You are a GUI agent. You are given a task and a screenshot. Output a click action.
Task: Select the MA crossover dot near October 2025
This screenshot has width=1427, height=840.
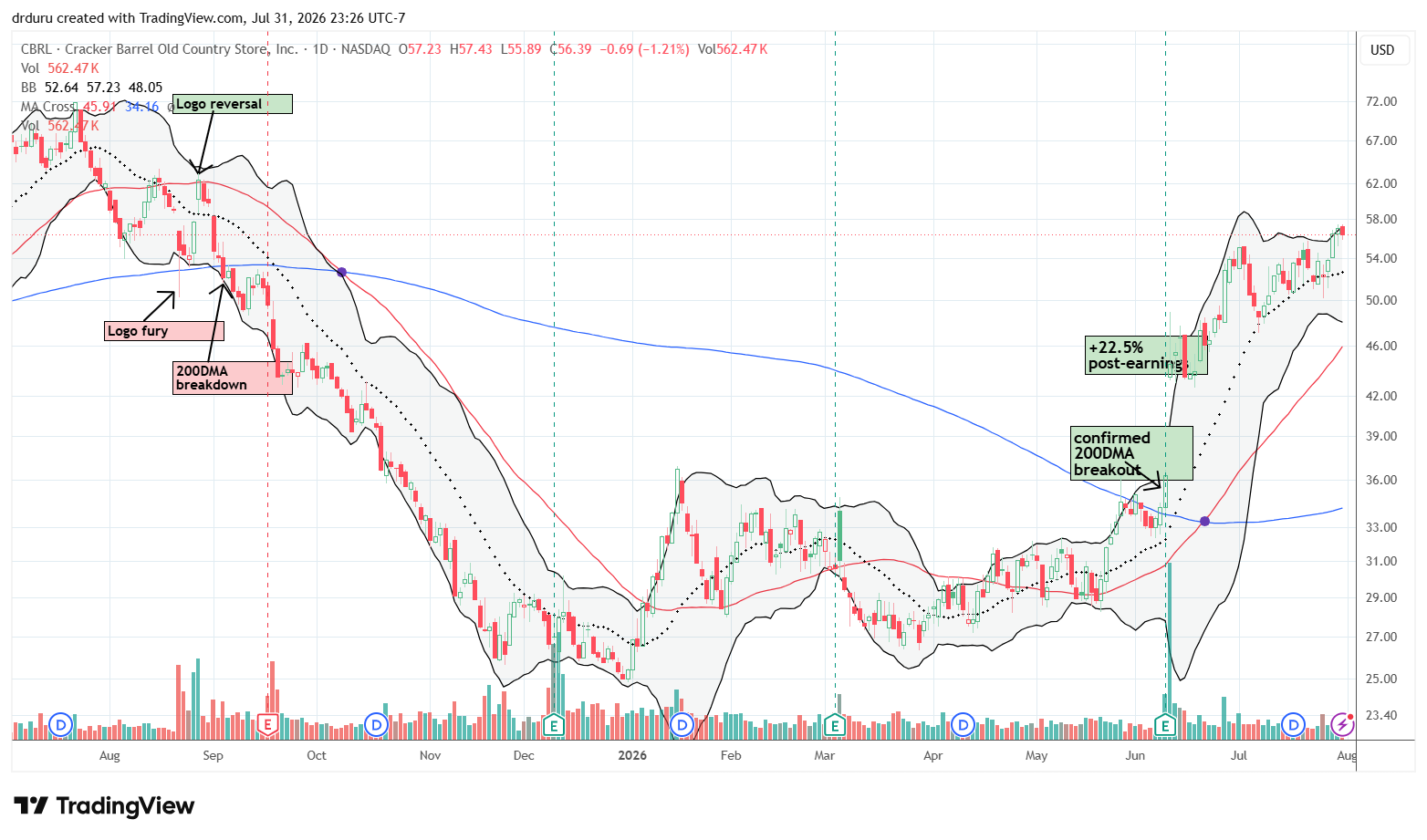click(342, 272)
